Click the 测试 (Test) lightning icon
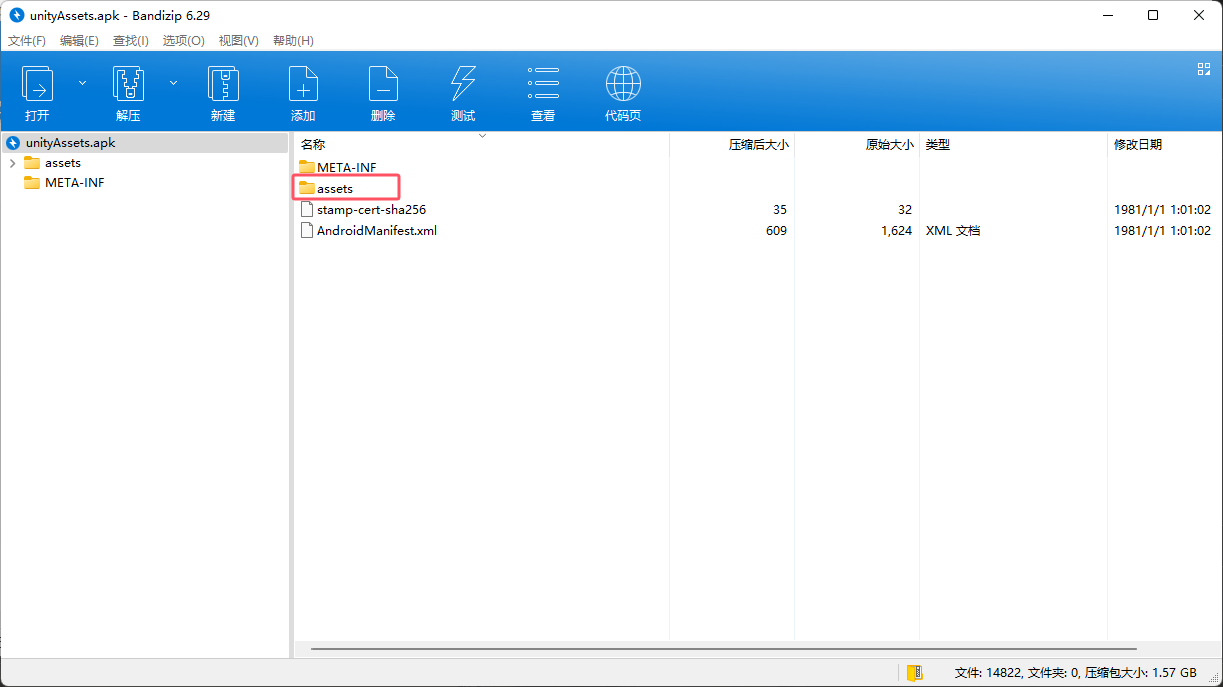The height and width of the screenshot is (687, 1223). 463,83
